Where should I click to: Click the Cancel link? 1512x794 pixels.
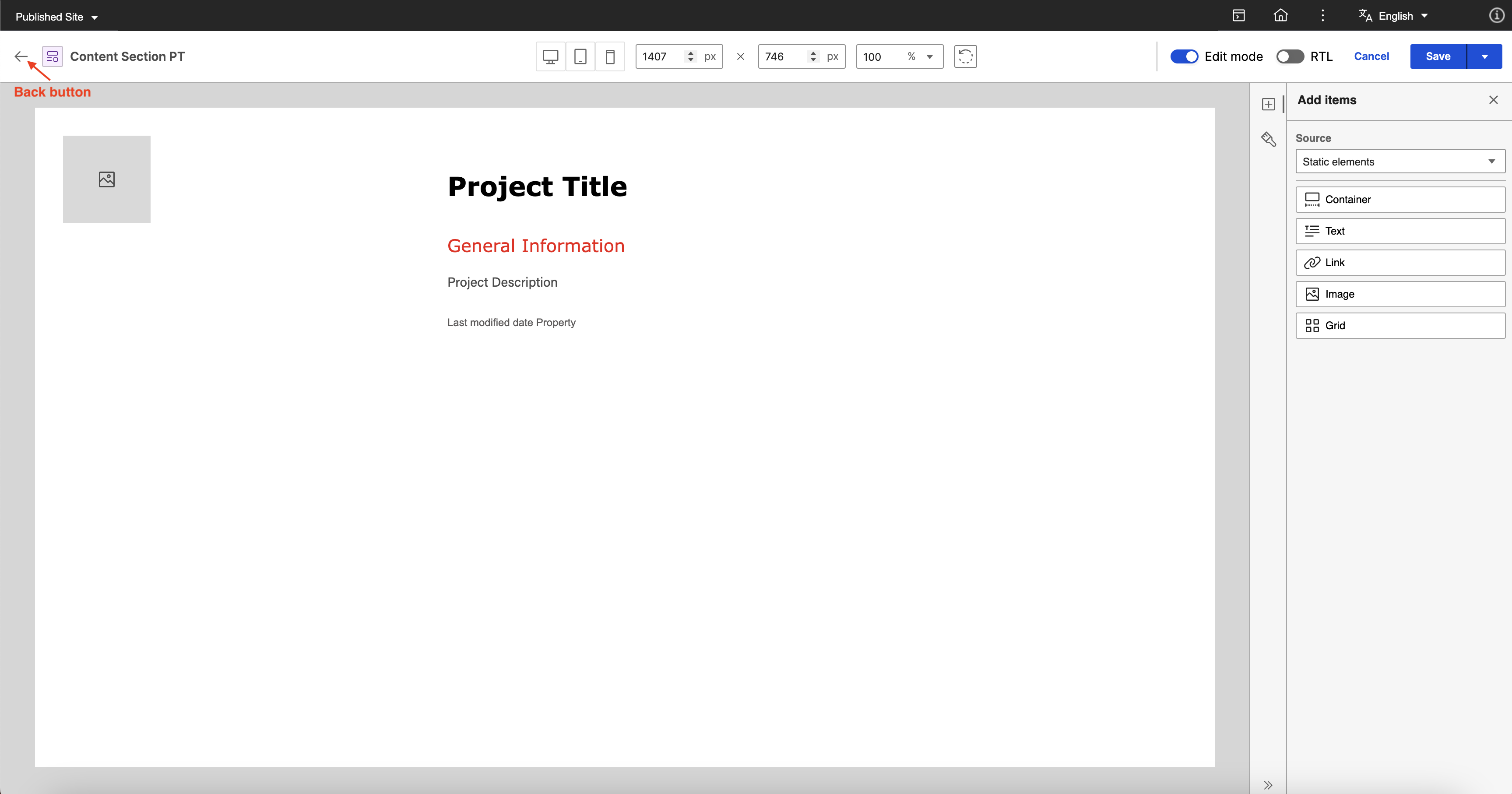1371,56
